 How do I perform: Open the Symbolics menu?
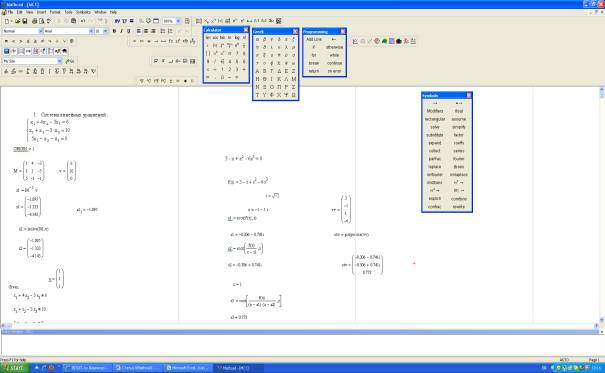pos(83,12)
